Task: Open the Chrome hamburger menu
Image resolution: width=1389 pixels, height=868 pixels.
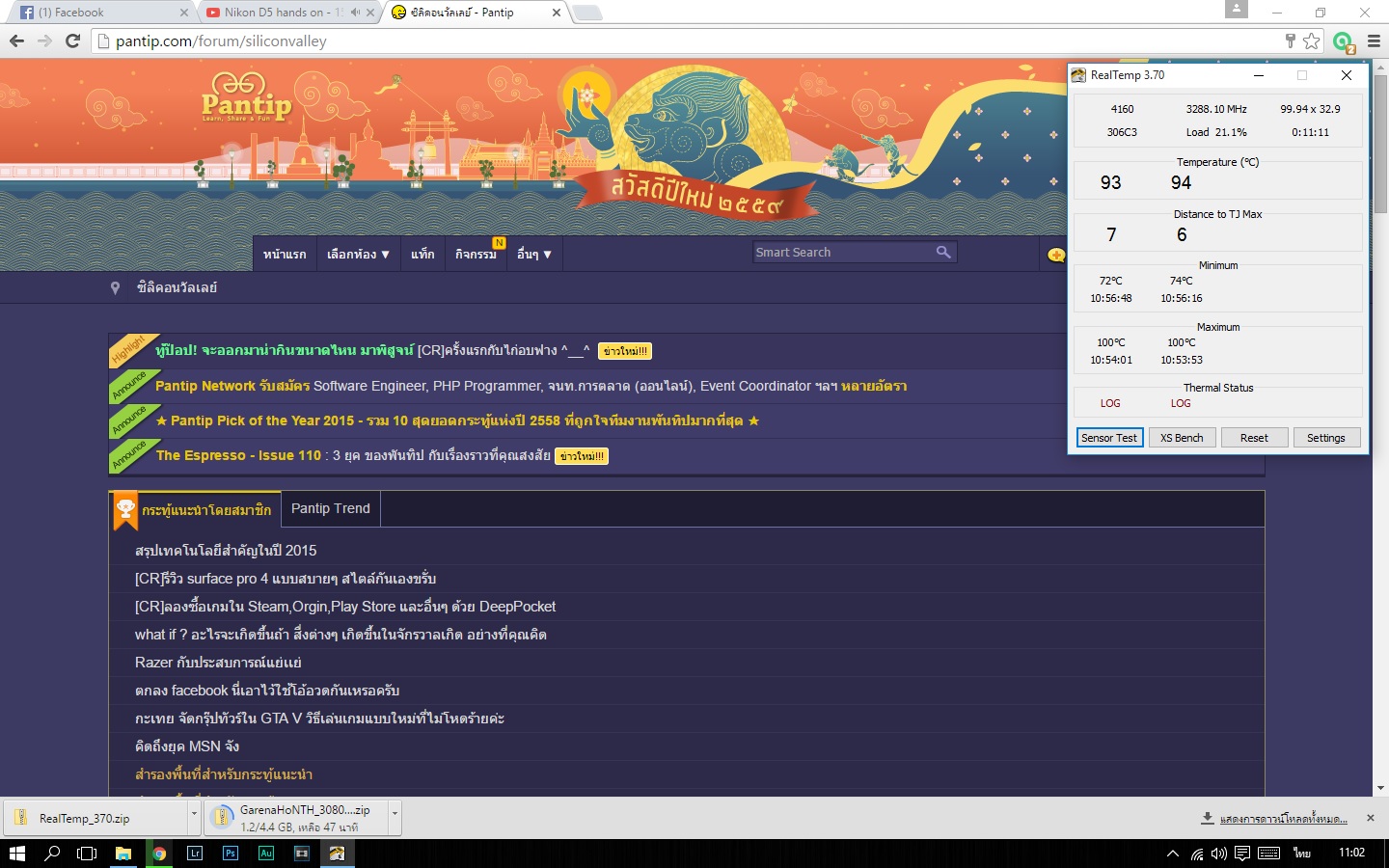Action: point(1374,41)
